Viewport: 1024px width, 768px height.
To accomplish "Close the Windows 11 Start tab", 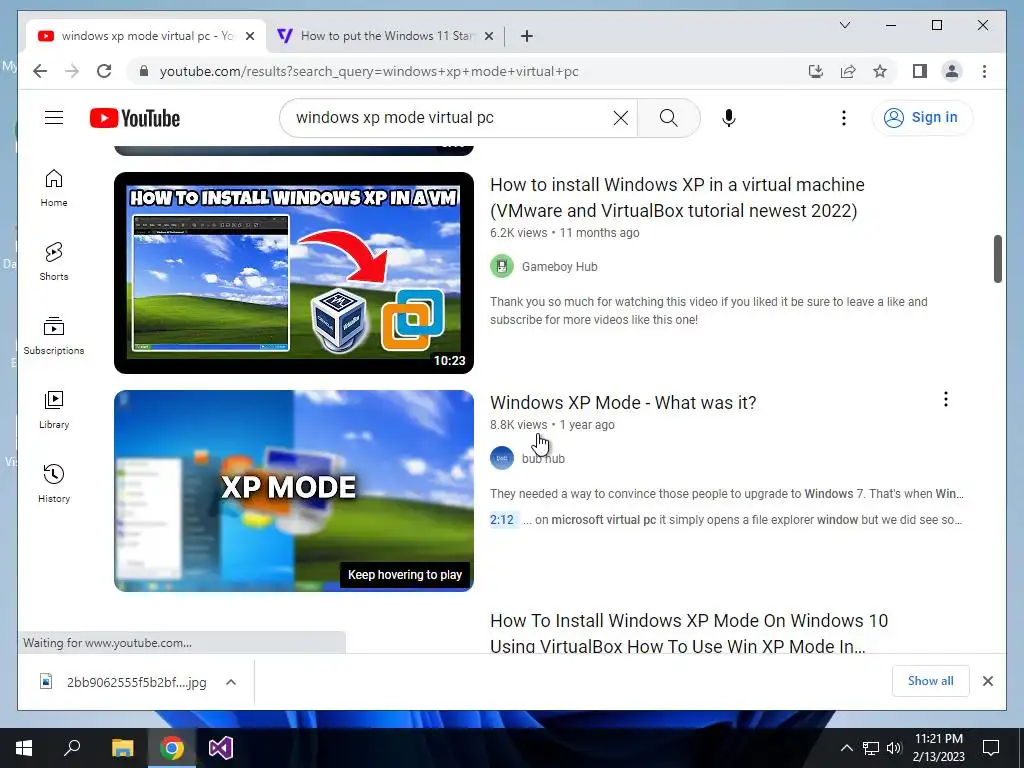I will [488, 36].
